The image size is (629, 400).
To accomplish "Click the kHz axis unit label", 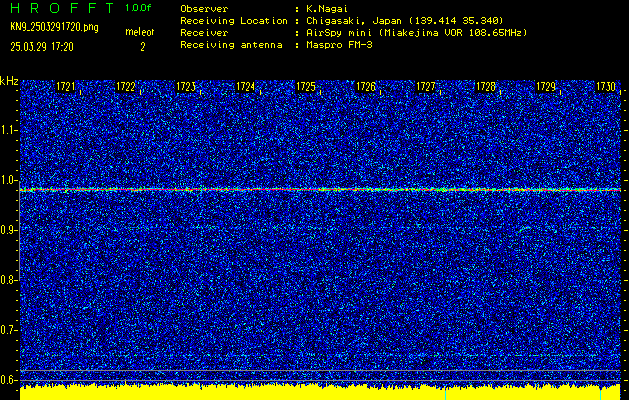I will pos(9,81).
